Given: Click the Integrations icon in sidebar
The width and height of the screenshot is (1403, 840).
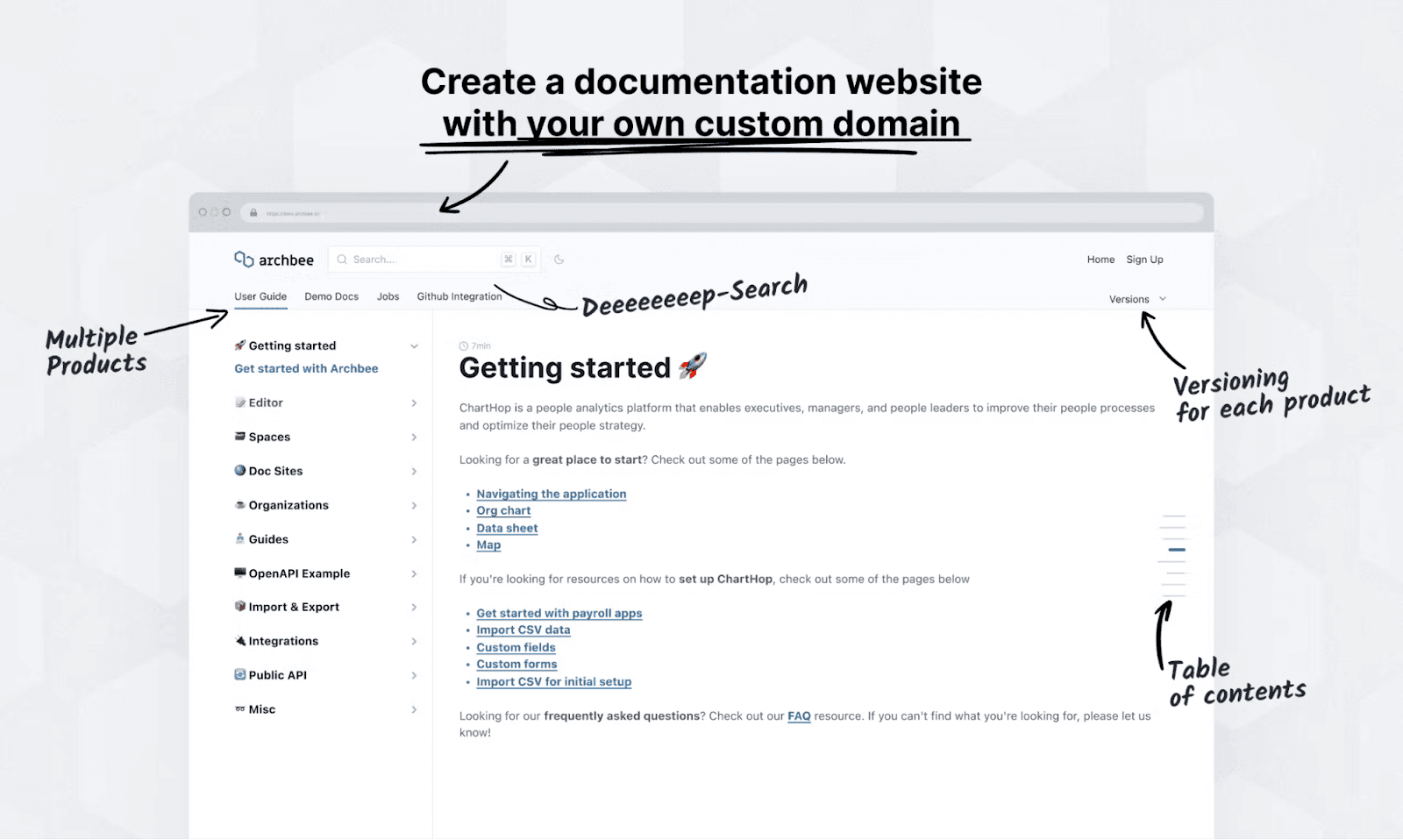Looking at the screenshot, I should (240, 641).
